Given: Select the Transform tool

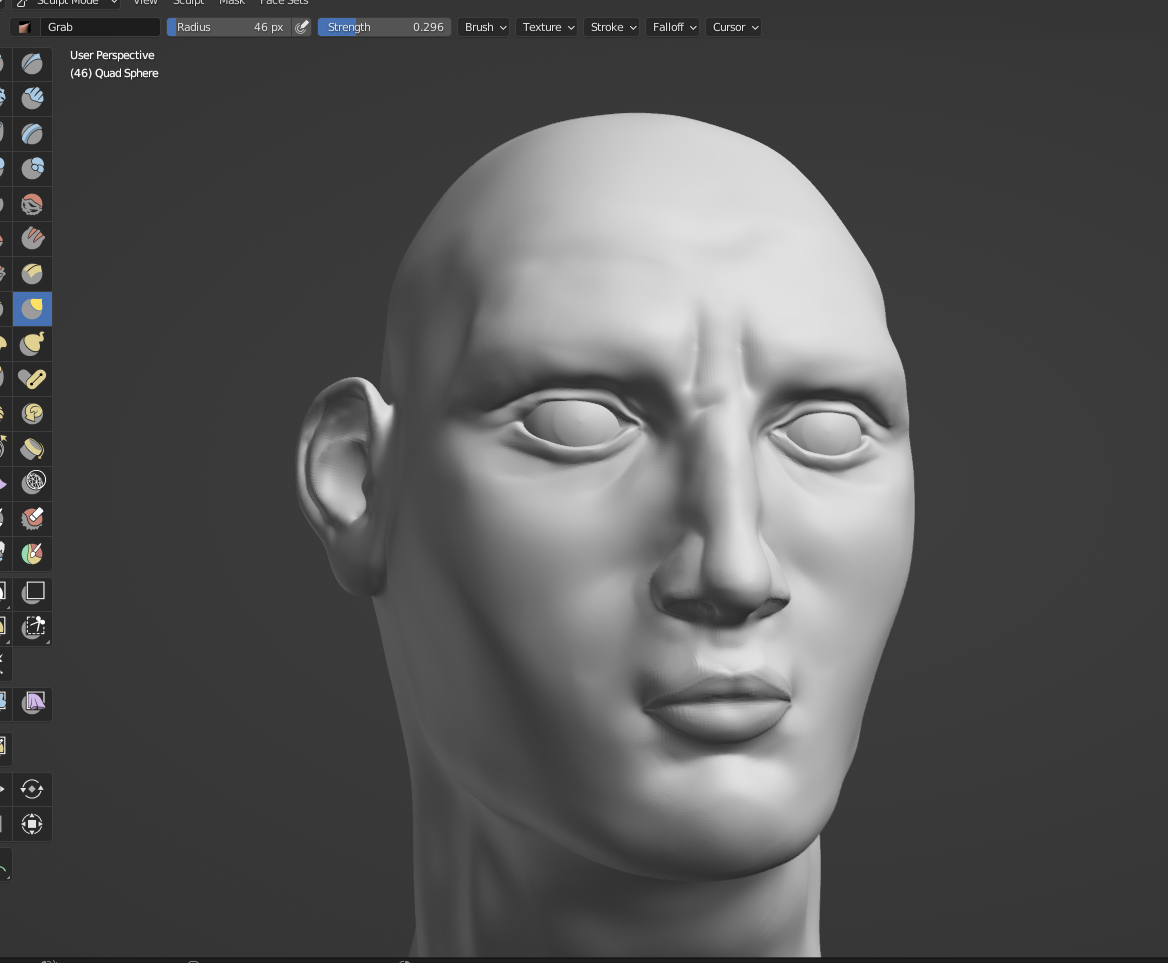Looking at the screenshot, I should [32, 824].
